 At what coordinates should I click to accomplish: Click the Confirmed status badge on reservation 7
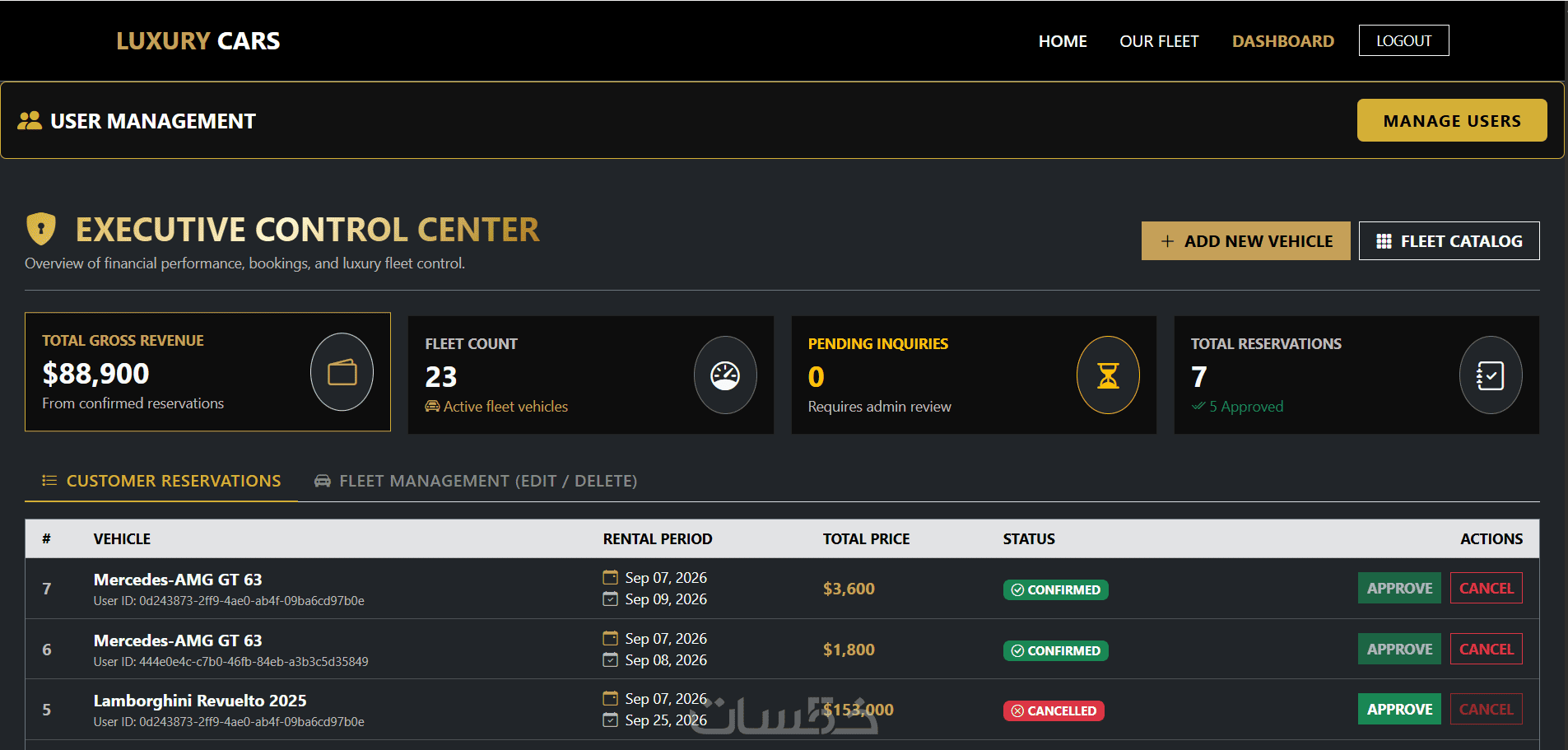tap(1056, 589)
